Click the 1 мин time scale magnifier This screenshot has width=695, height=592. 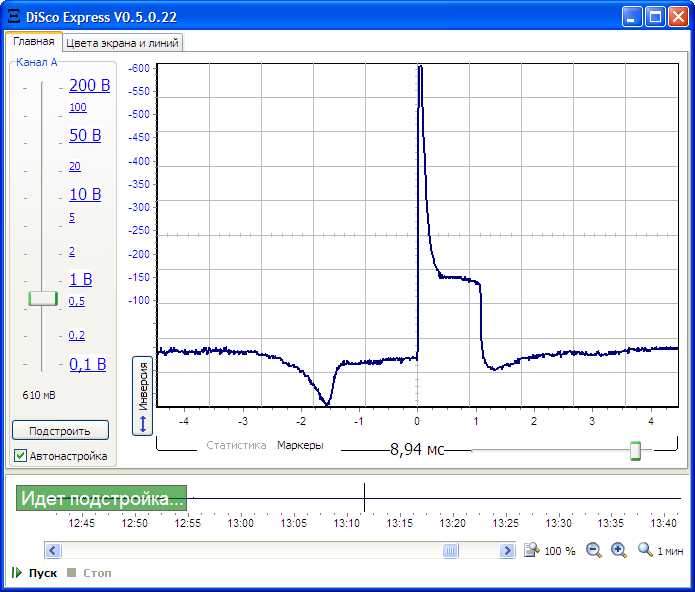(x=645, y=550)
